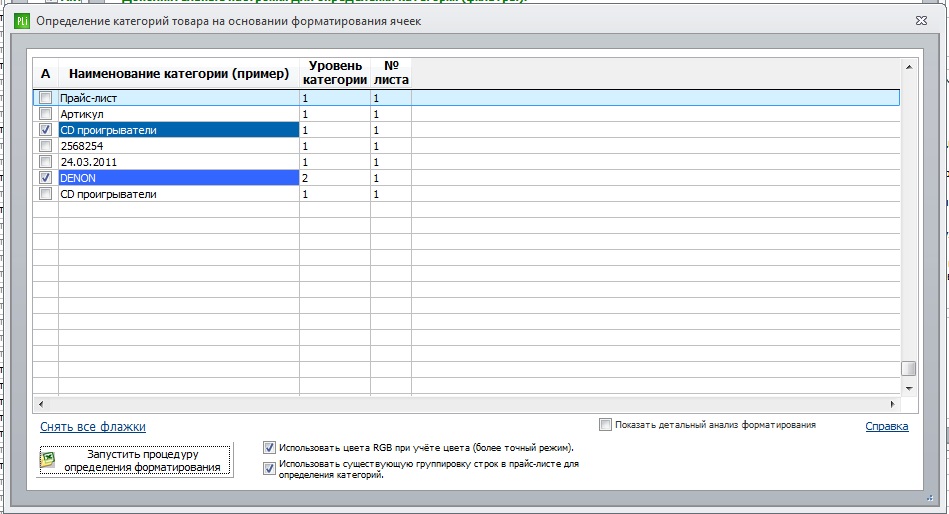Select the 24.03.2011 name cell
The width and height of the screenshot is (949, 514).
click(179, 162)
